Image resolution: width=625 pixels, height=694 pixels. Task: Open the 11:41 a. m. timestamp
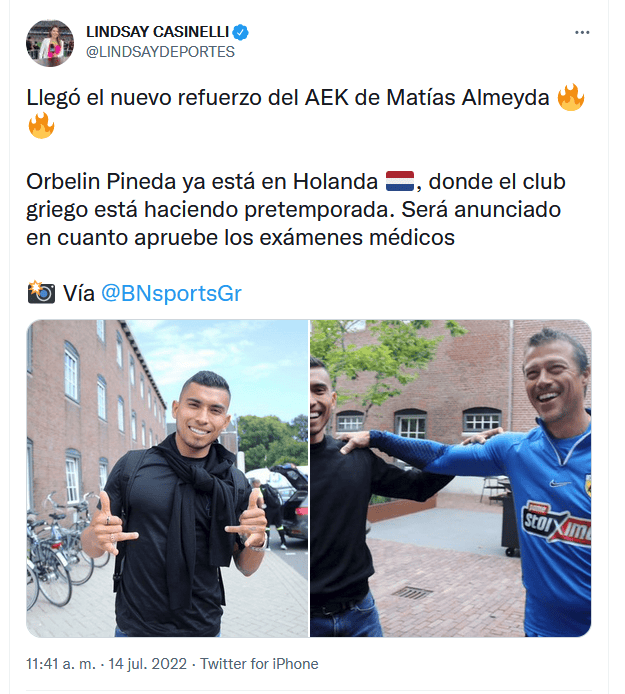click(x=61, y=664)
